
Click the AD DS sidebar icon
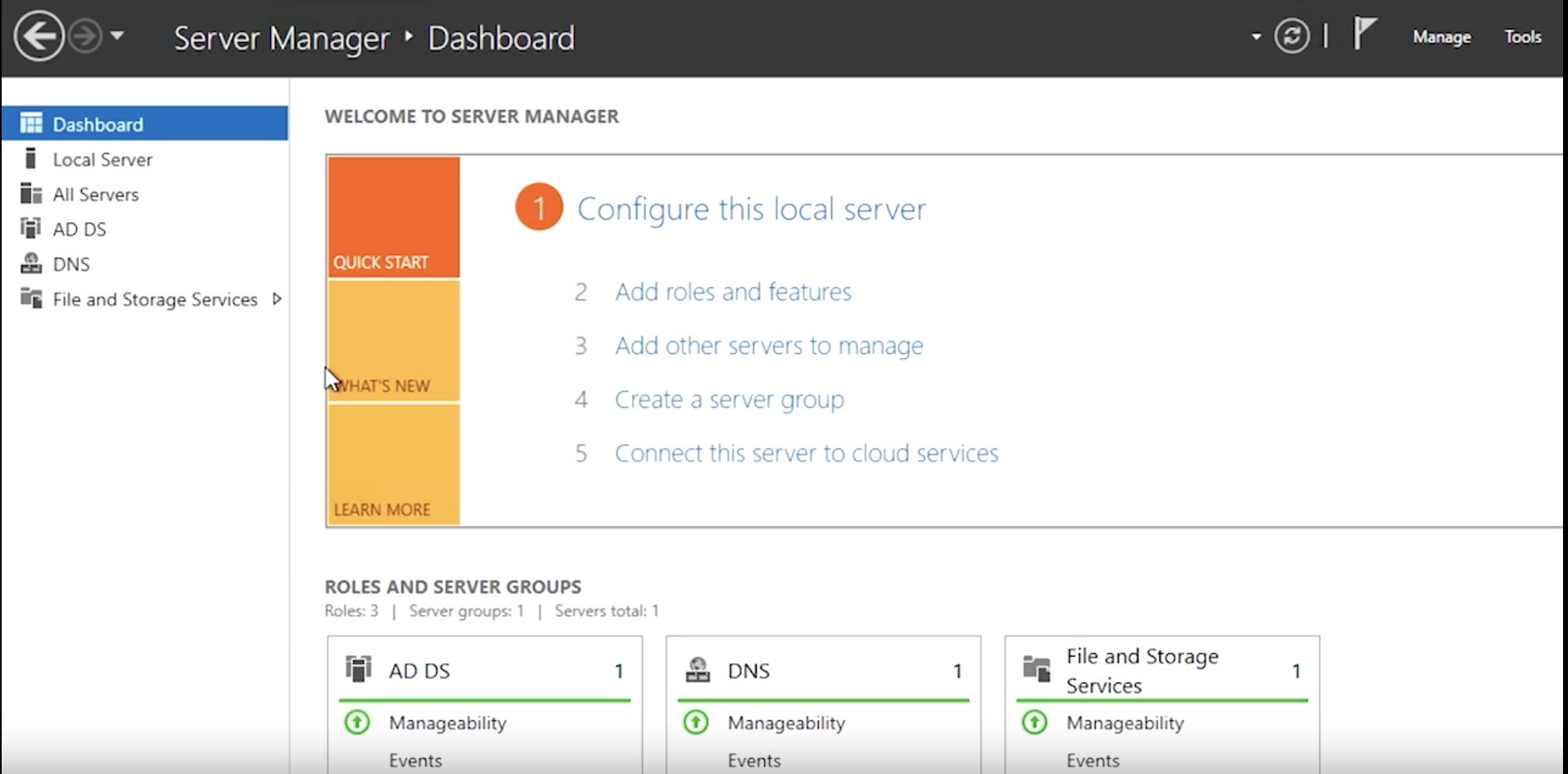click(31, 228)
